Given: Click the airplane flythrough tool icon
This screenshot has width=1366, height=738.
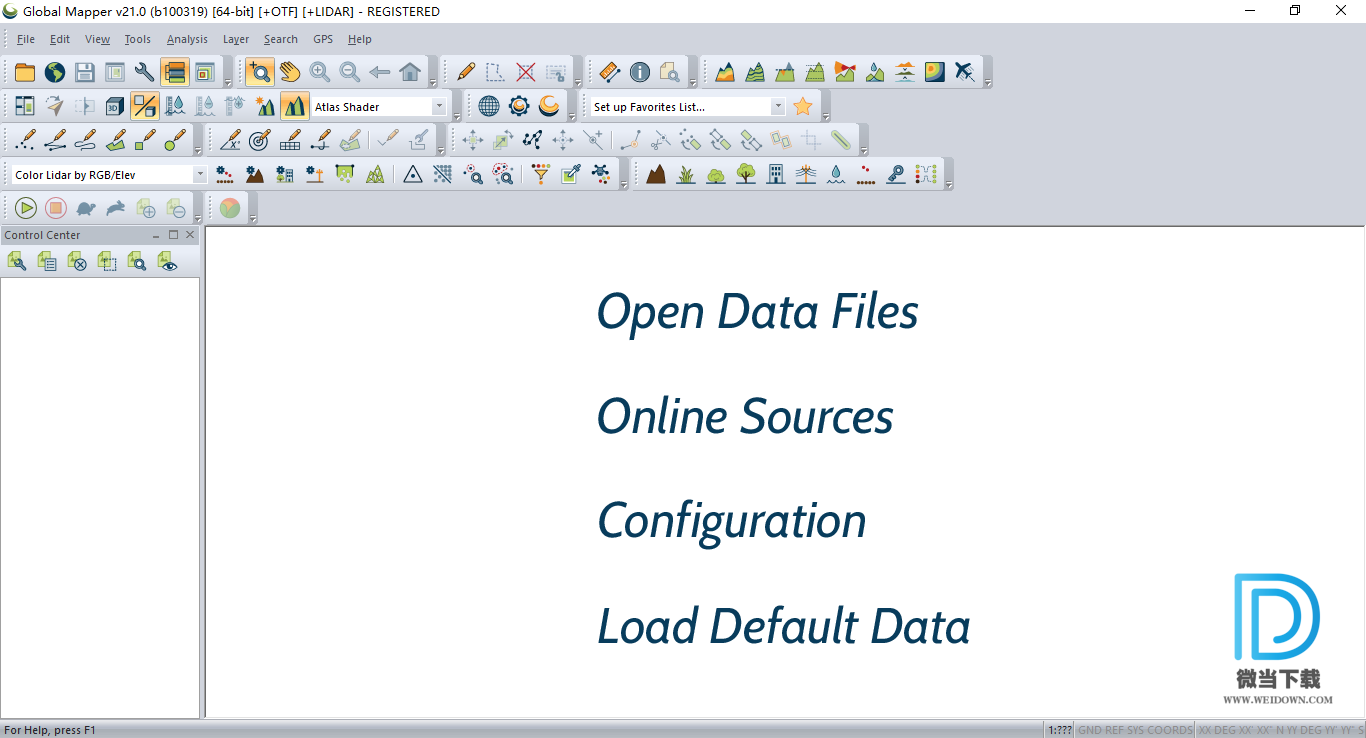Looking at the screenshot, I should [x=964, y=72].
